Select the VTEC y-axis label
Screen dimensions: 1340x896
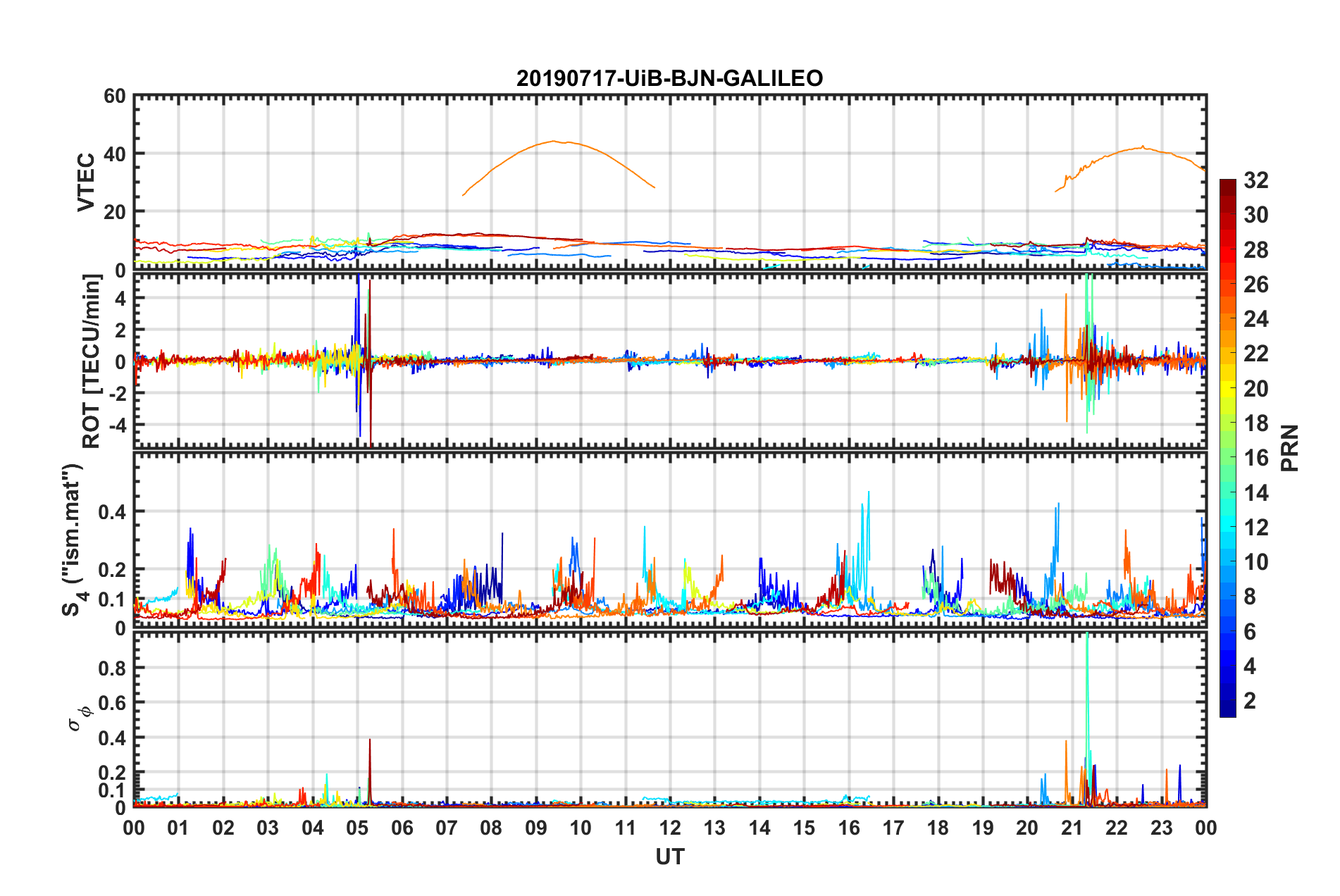(x=86, y=182)
